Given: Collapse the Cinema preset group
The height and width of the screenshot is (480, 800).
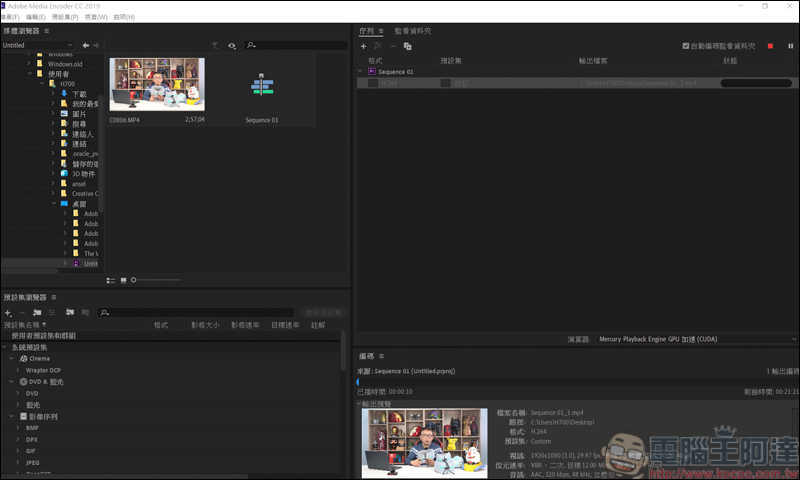Looking at the screenshot, I should click(x=13, y=358).
